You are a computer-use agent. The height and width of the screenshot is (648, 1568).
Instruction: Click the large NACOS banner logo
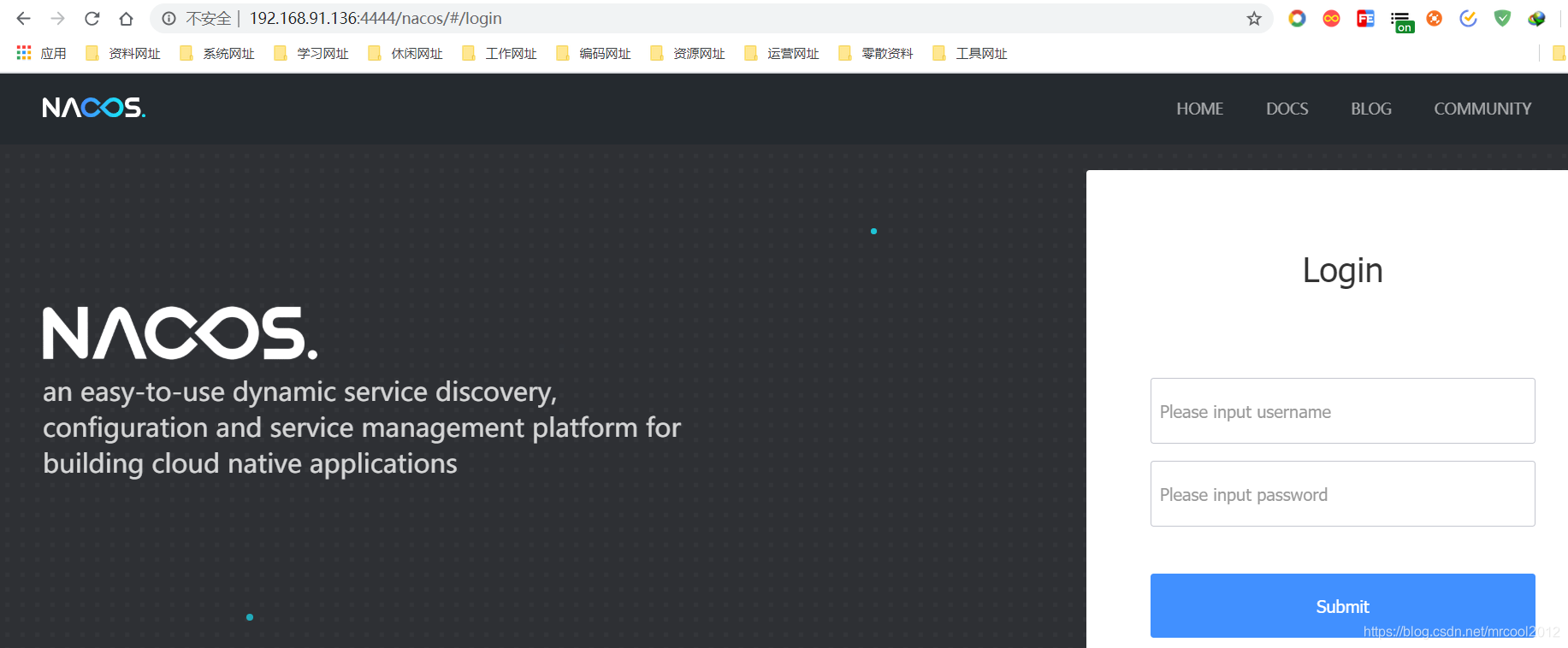(x=180, y=333)
